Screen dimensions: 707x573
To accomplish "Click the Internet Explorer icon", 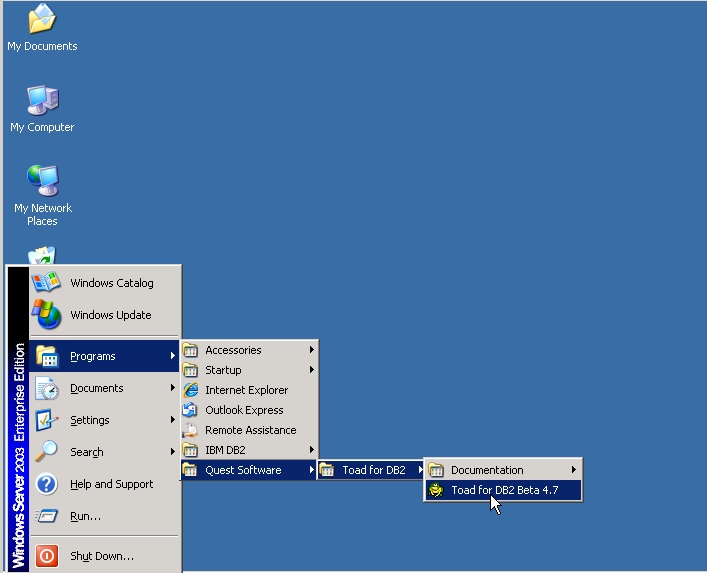I will 190,390.
